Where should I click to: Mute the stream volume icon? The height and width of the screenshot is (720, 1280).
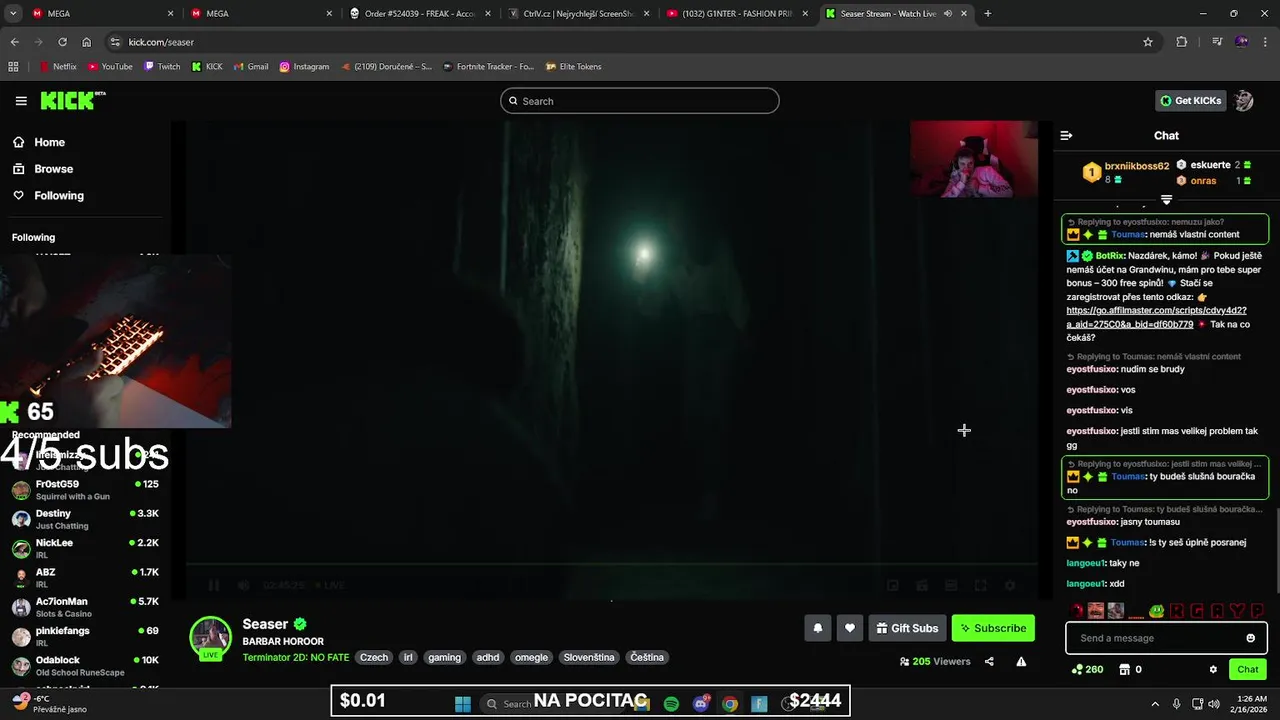pyautogui.click(x=243, y=585)
